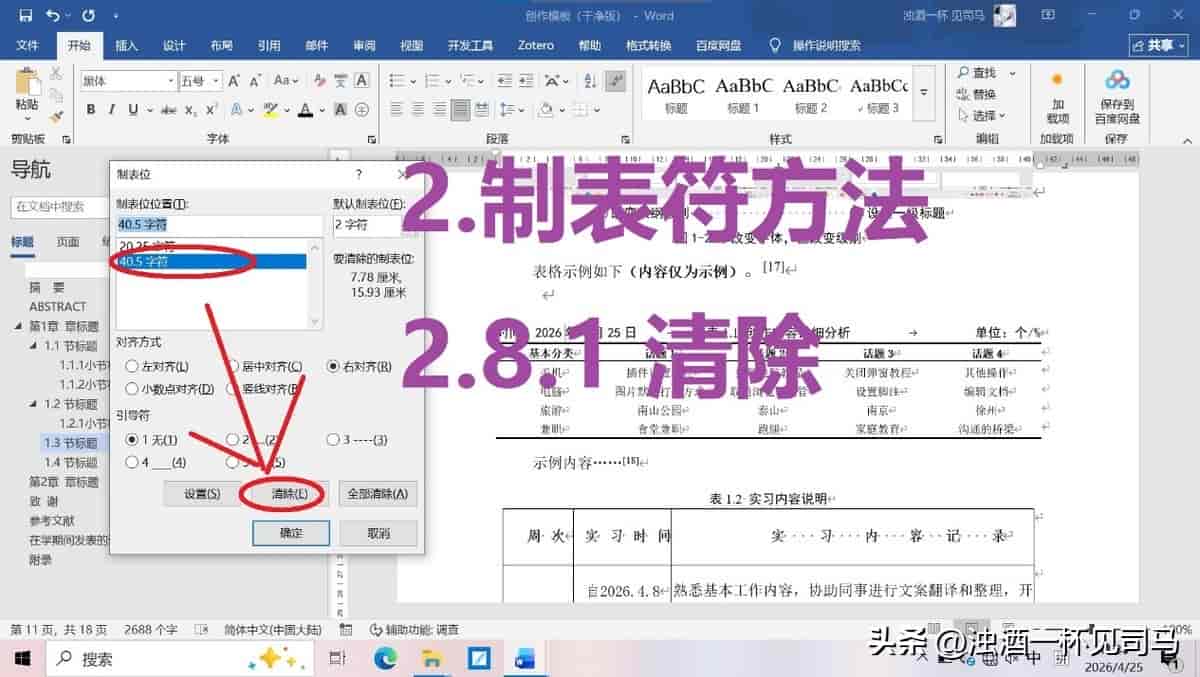Viewport: 1200px width, 677px height.
Task: Confirm the dialog with 确定
Action: click(291, 533)
